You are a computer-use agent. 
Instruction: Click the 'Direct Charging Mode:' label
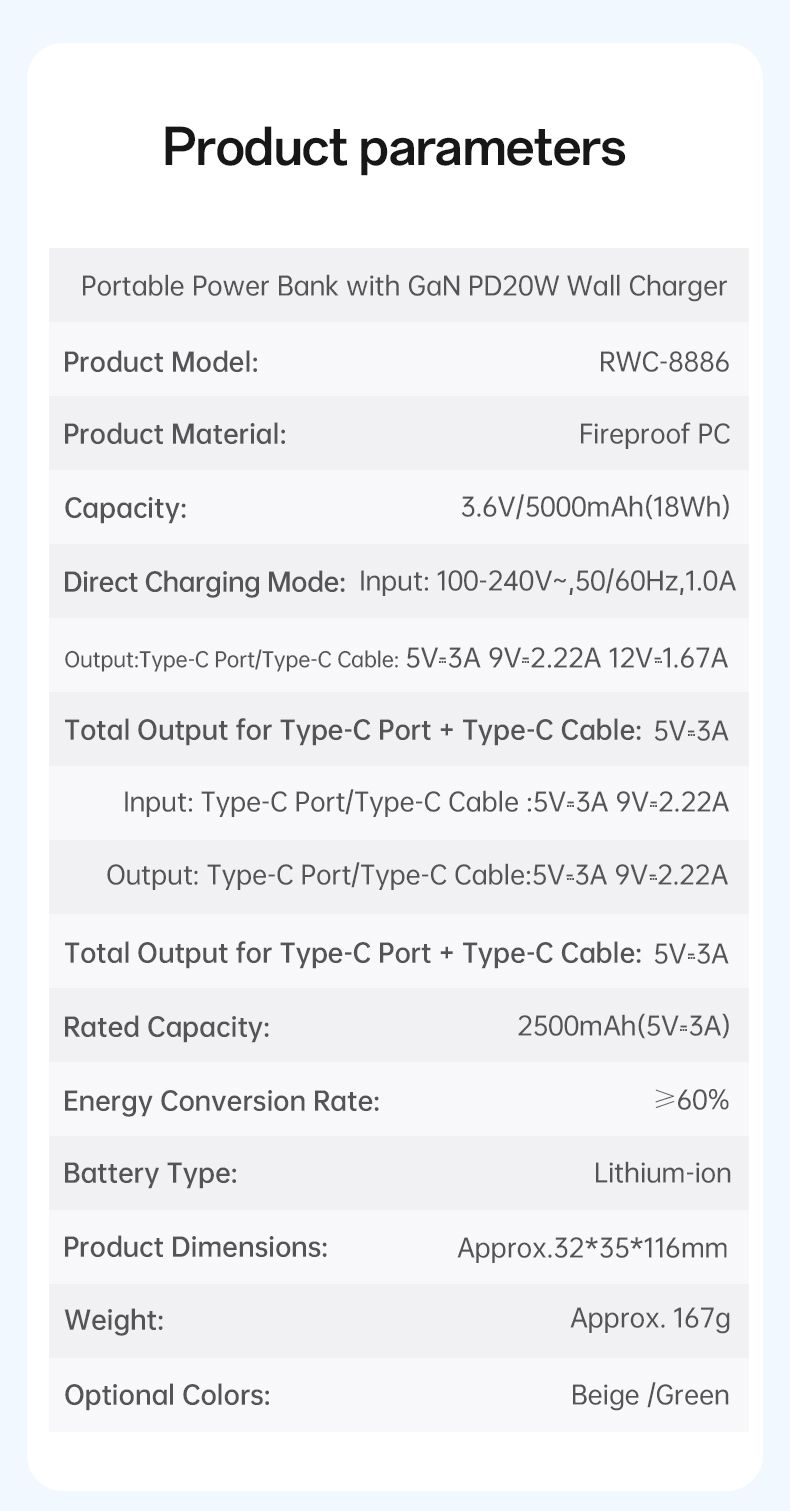click(205, 582)
